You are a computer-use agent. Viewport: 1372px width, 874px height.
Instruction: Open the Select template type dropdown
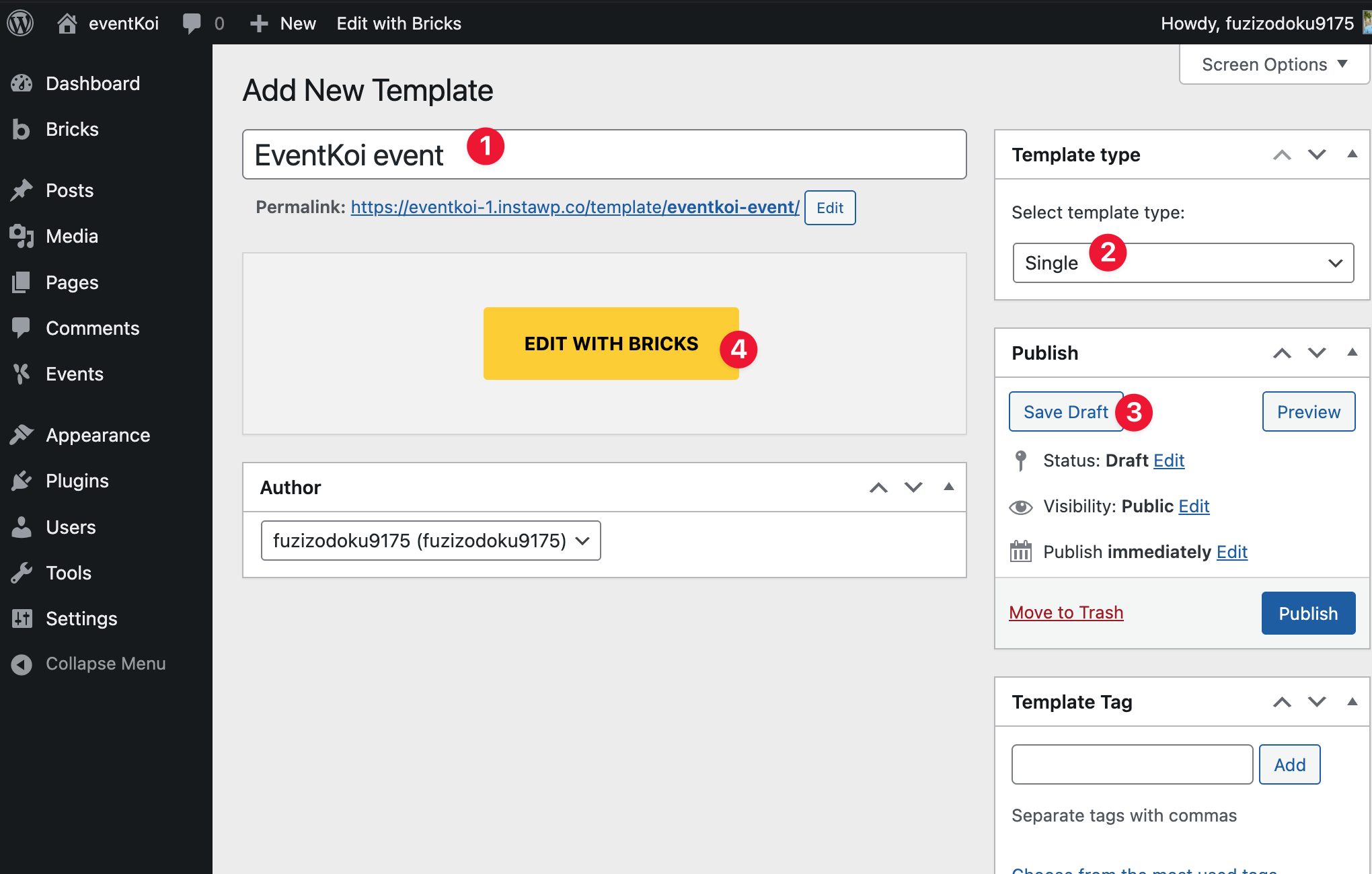1182,263
